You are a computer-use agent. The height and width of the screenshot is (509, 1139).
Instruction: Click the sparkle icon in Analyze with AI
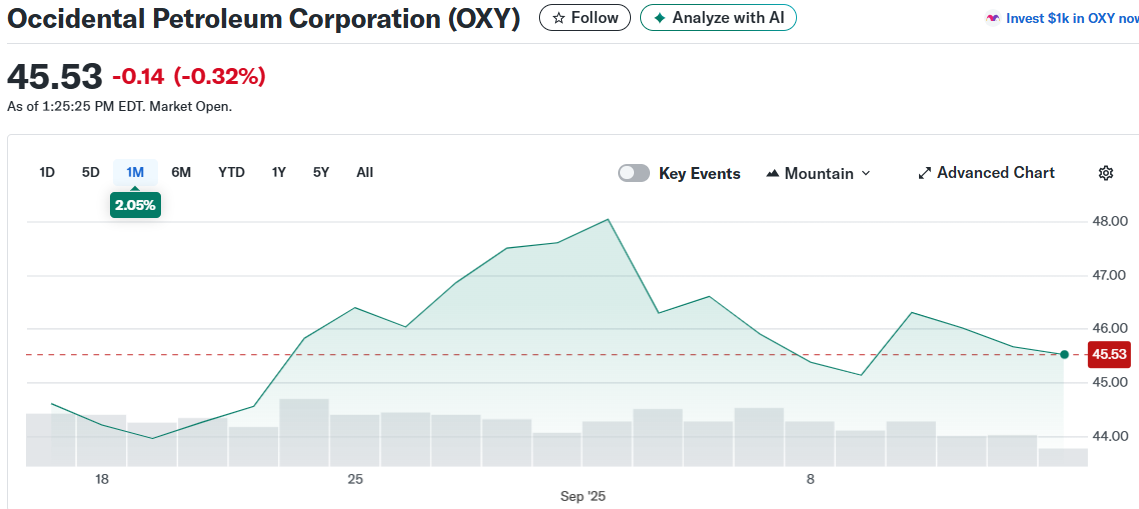tap(659, 18)
